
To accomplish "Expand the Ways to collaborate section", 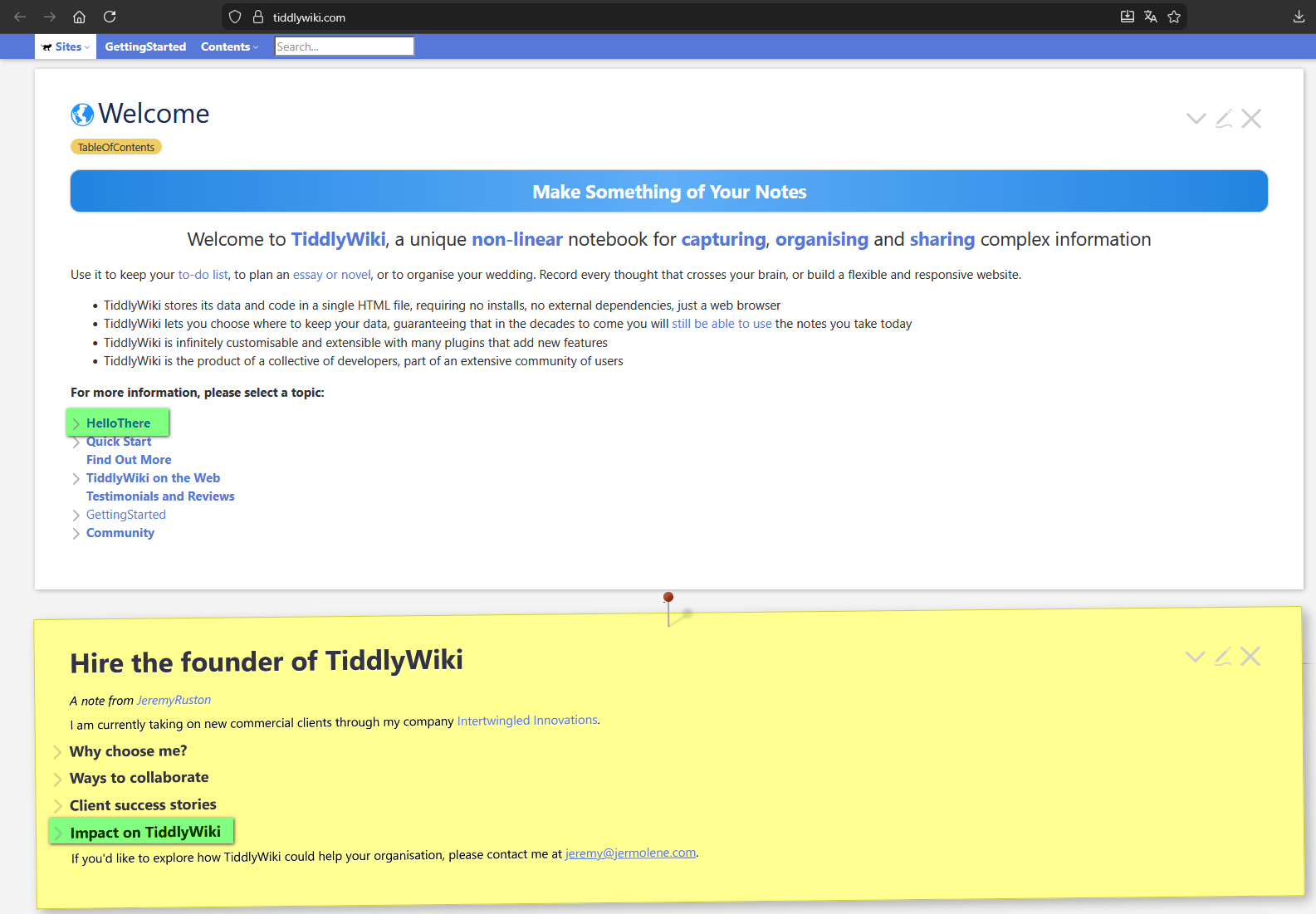I will (x=57, y=779).
